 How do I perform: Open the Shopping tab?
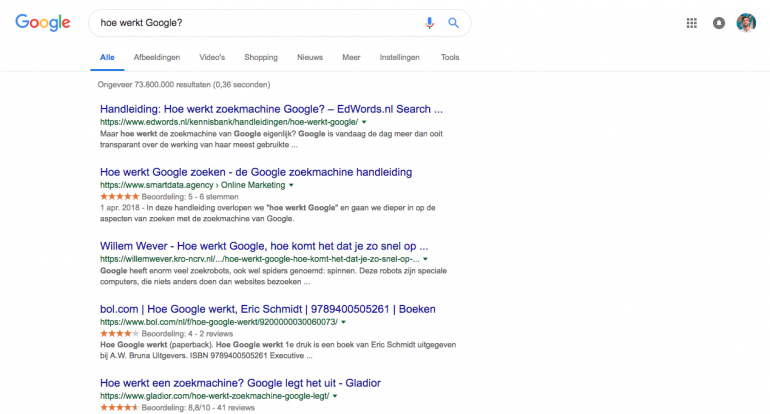coord(261,57)
